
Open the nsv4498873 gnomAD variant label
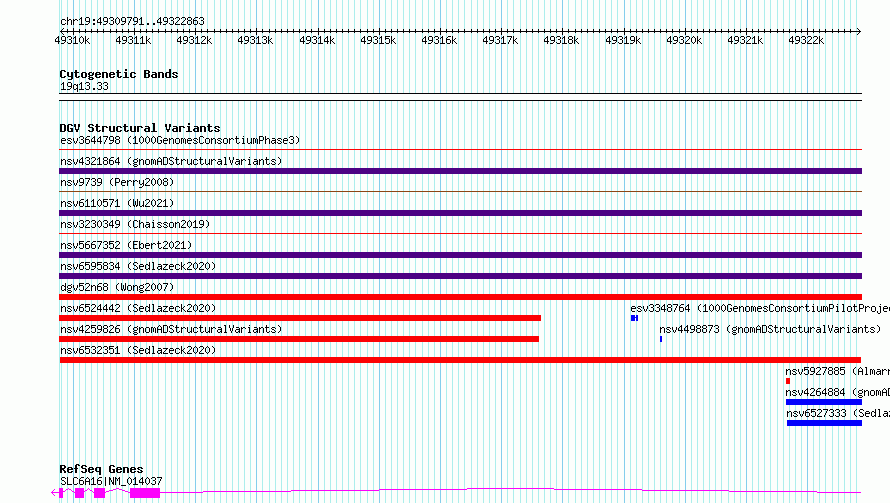tap(770, 329)
